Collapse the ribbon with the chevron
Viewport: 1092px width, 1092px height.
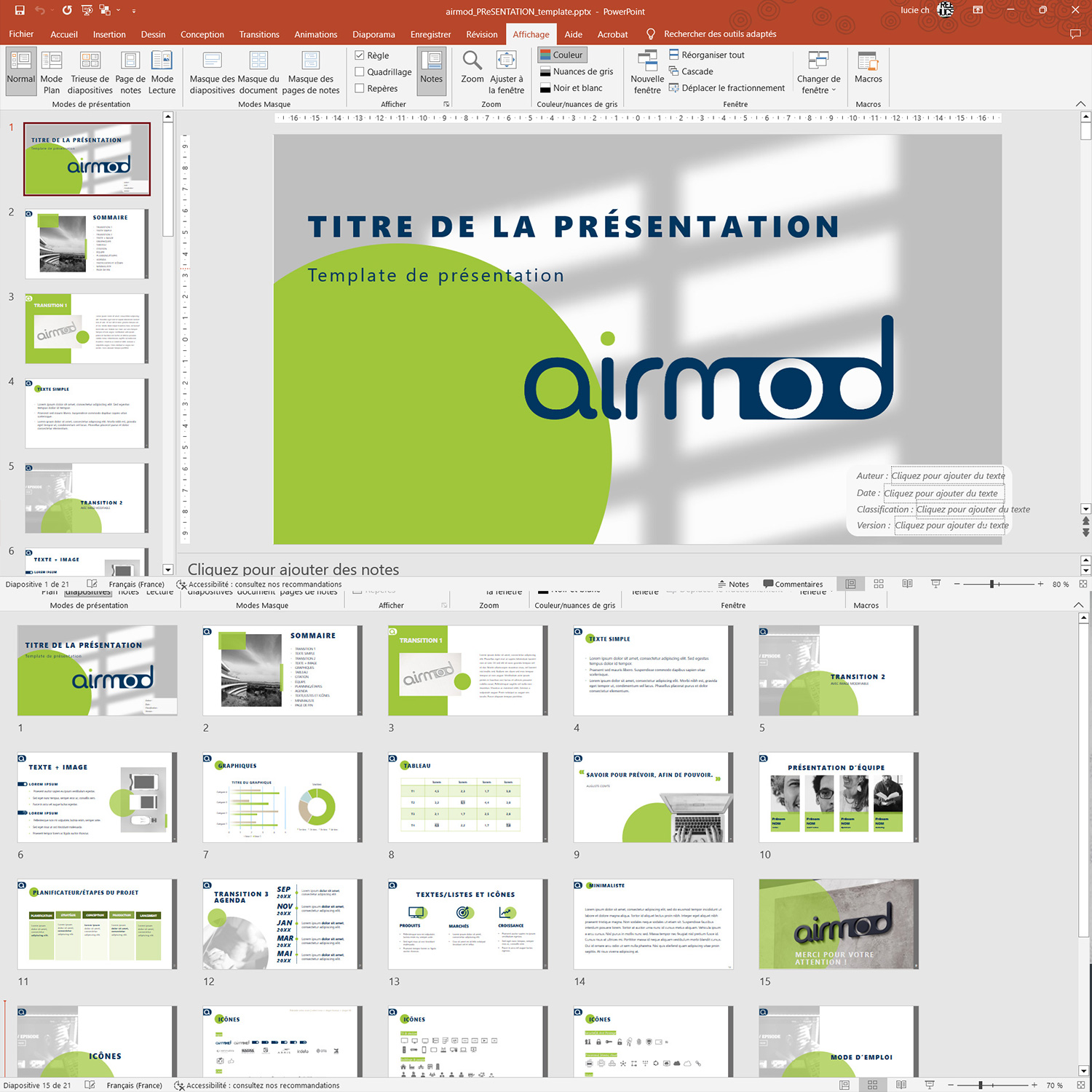[x=1080, y=104]
